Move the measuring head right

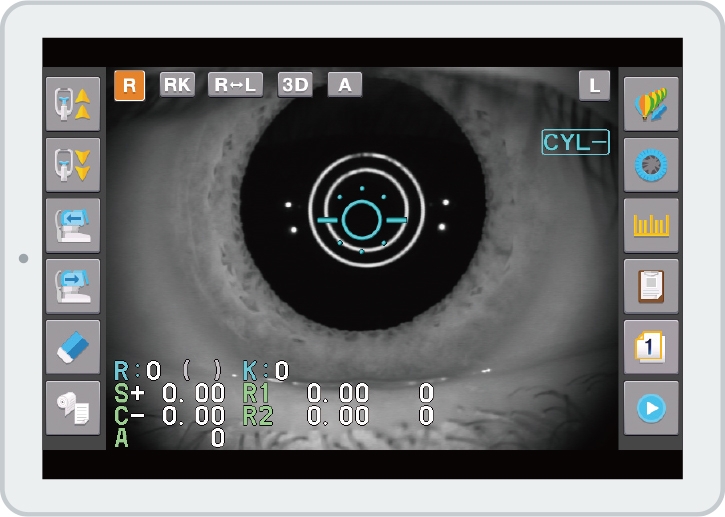[x=73, y=286]
